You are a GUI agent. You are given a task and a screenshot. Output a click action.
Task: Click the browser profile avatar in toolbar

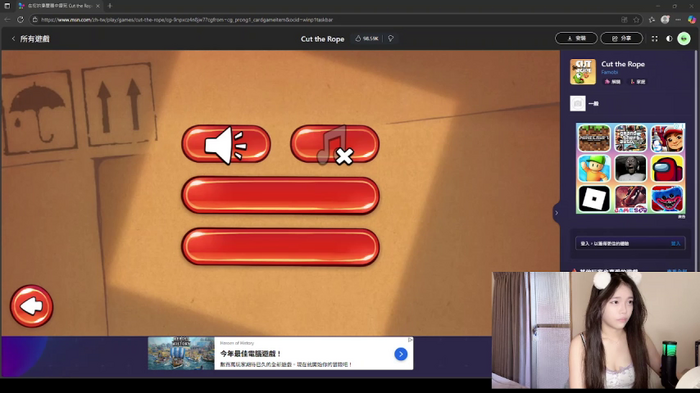(x=665, y=20)
